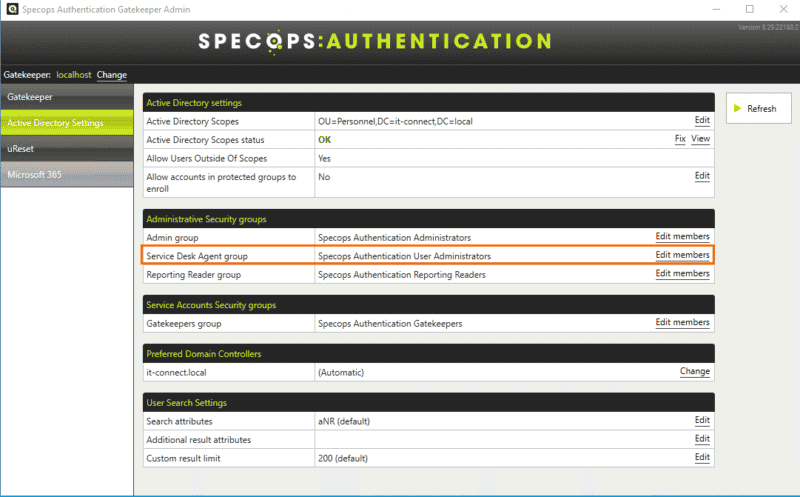Maximize the Gatekeeper Admin window
The width and height of the screenshot is (800, 497).
[x=749, y=9]
